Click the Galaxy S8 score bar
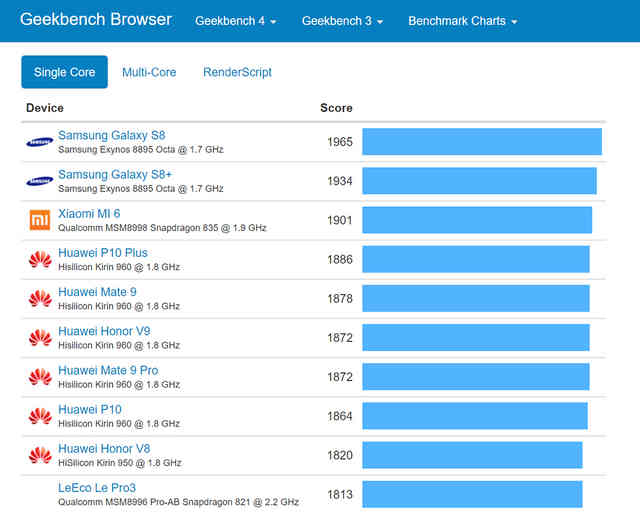The height and width of the screenshot is (524, 640). coord(482,142)
